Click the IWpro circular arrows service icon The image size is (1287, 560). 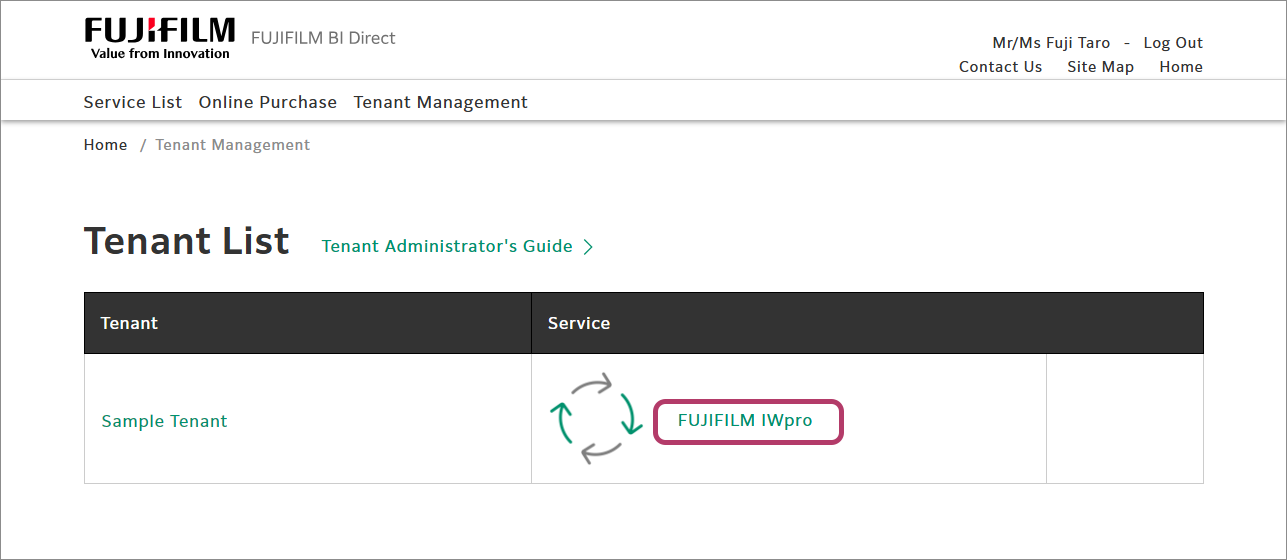coord(596,419)
